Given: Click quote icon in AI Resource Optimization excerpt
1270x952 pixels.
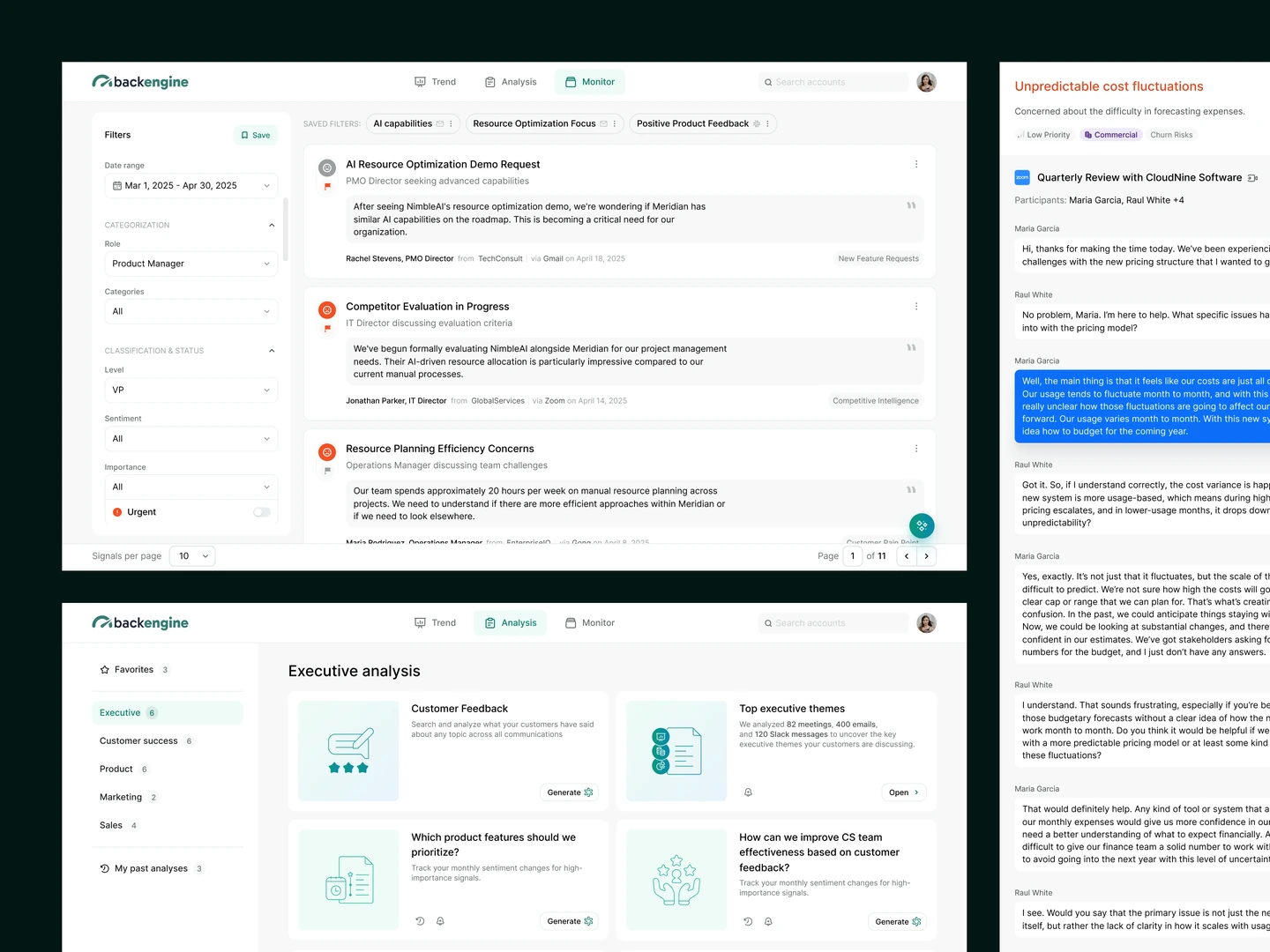Looking at the screenshot, I should pyautogui.click(x=911, y=205).
